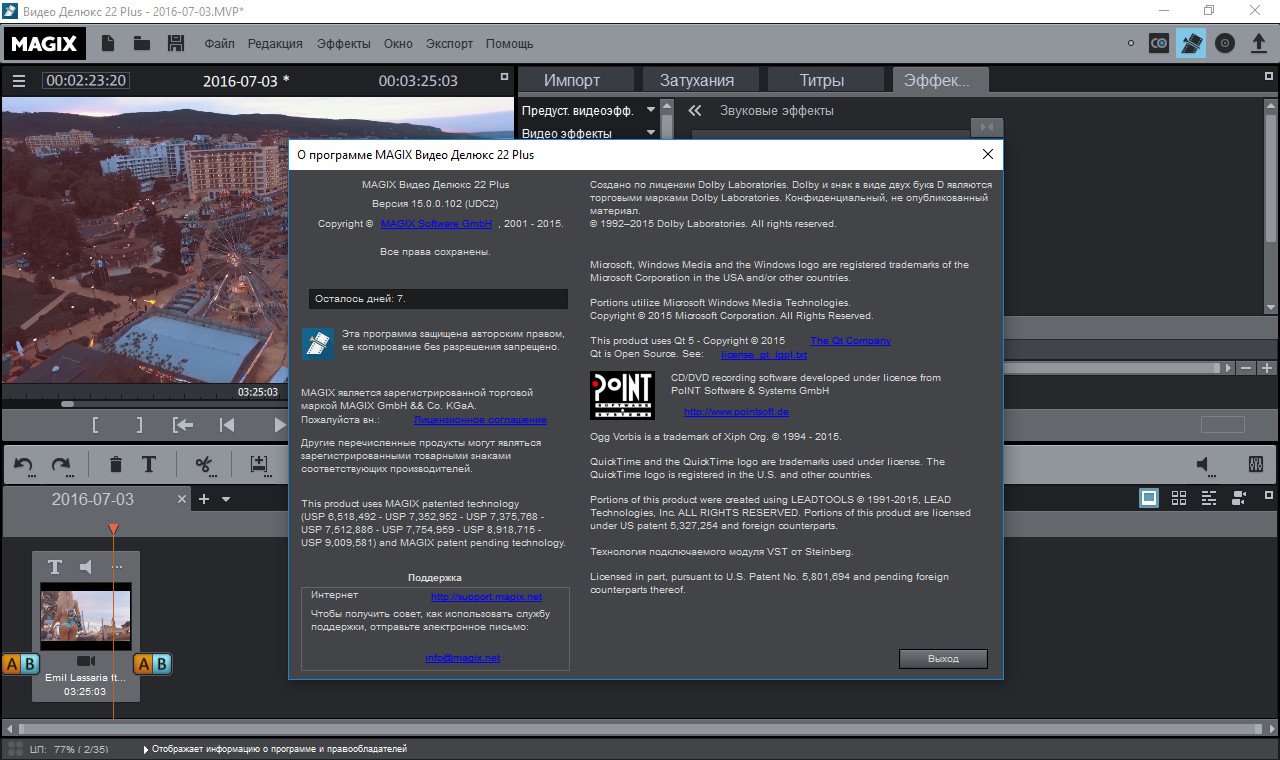The image size is (1280, 760).
Task: Close the 2016-07-03 project tab
Action: click(x=182, y=499)
